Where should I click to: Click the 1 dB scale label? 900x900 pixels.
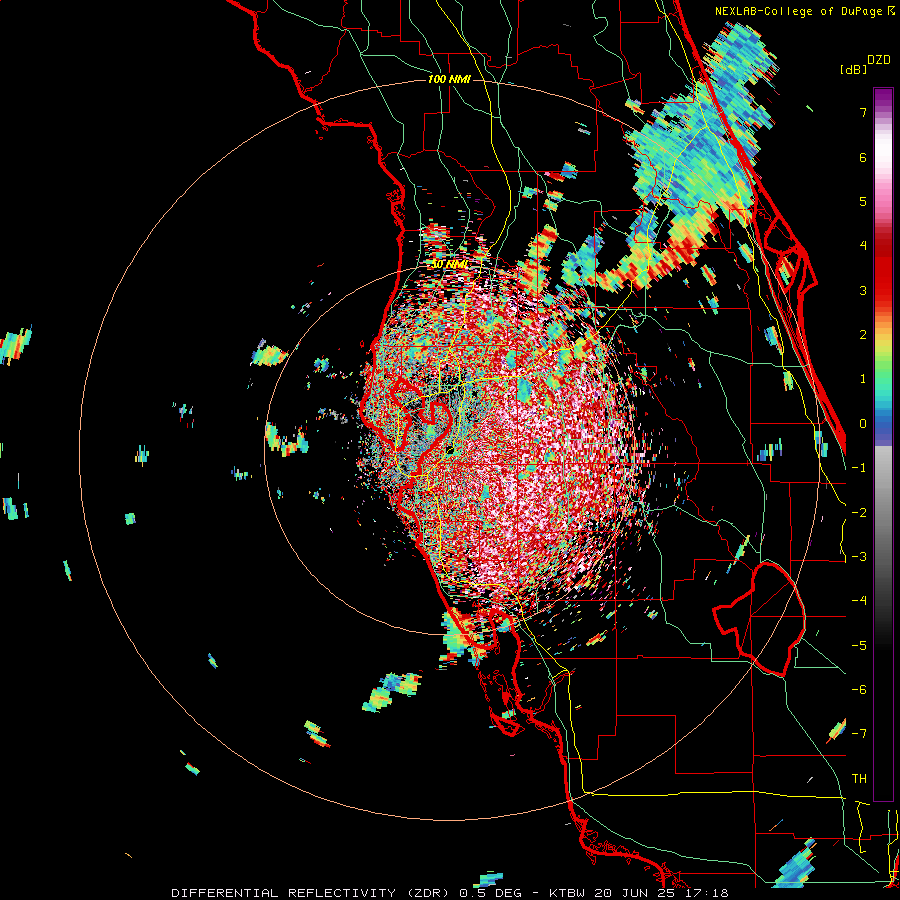[x=863, y=379]
